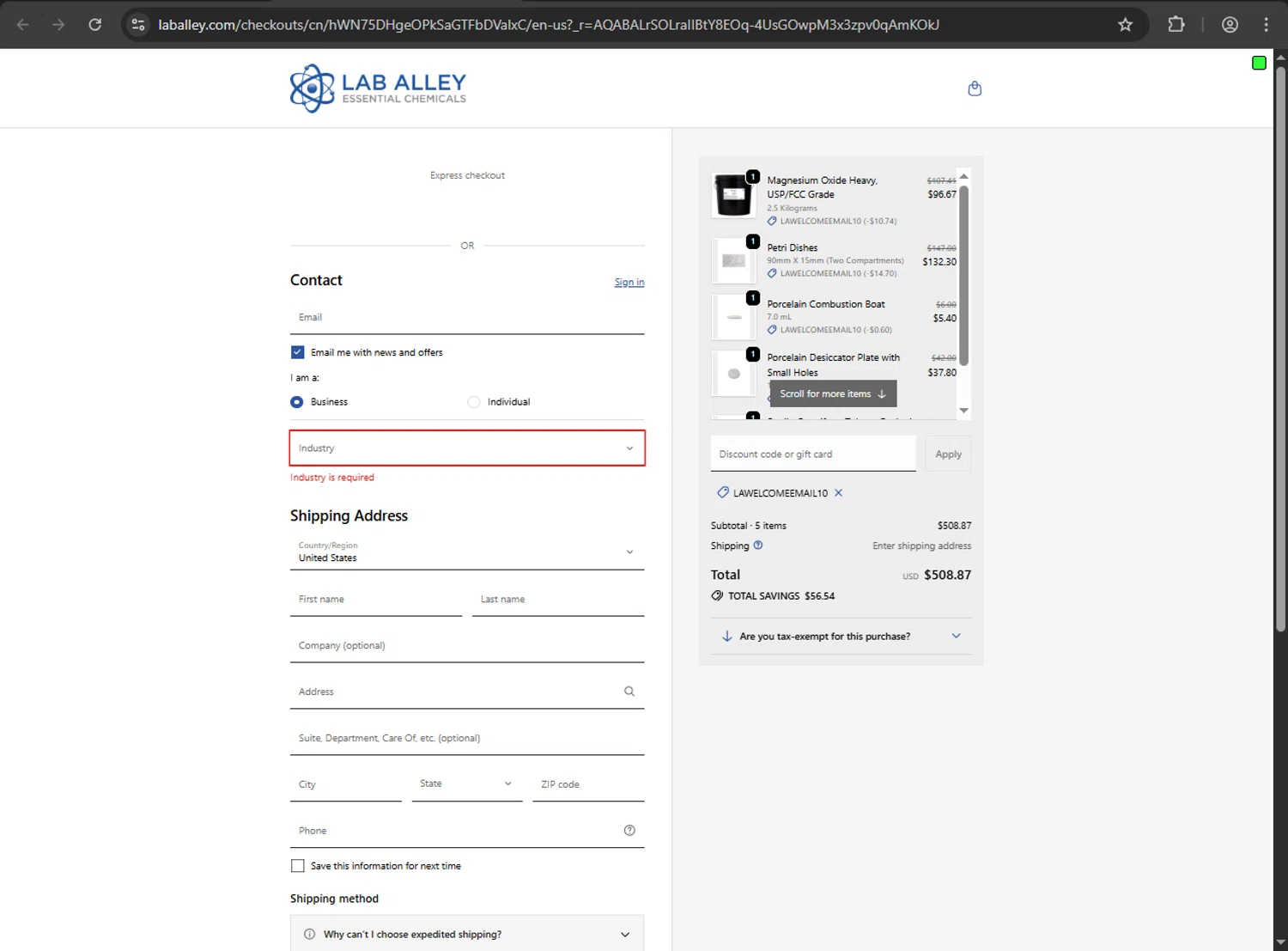Click the 'Subtotal · 5 items' label
Screen dimensions: 1288x951
(x=749, y=526)
